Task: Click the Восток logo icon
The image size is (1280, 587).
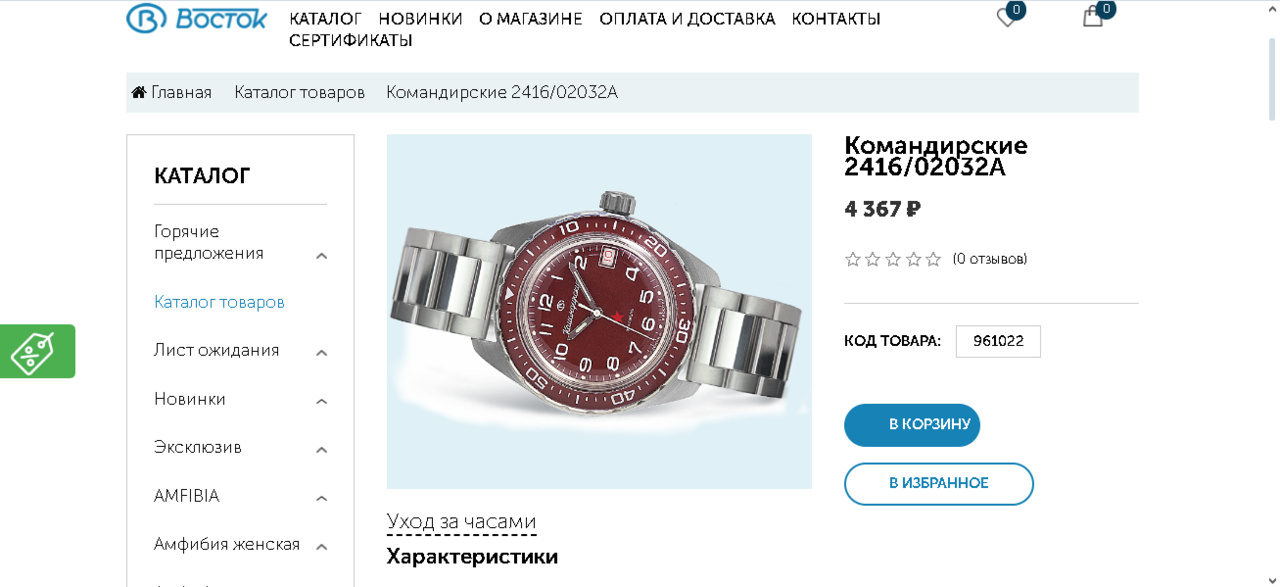Action: (145, 18)
